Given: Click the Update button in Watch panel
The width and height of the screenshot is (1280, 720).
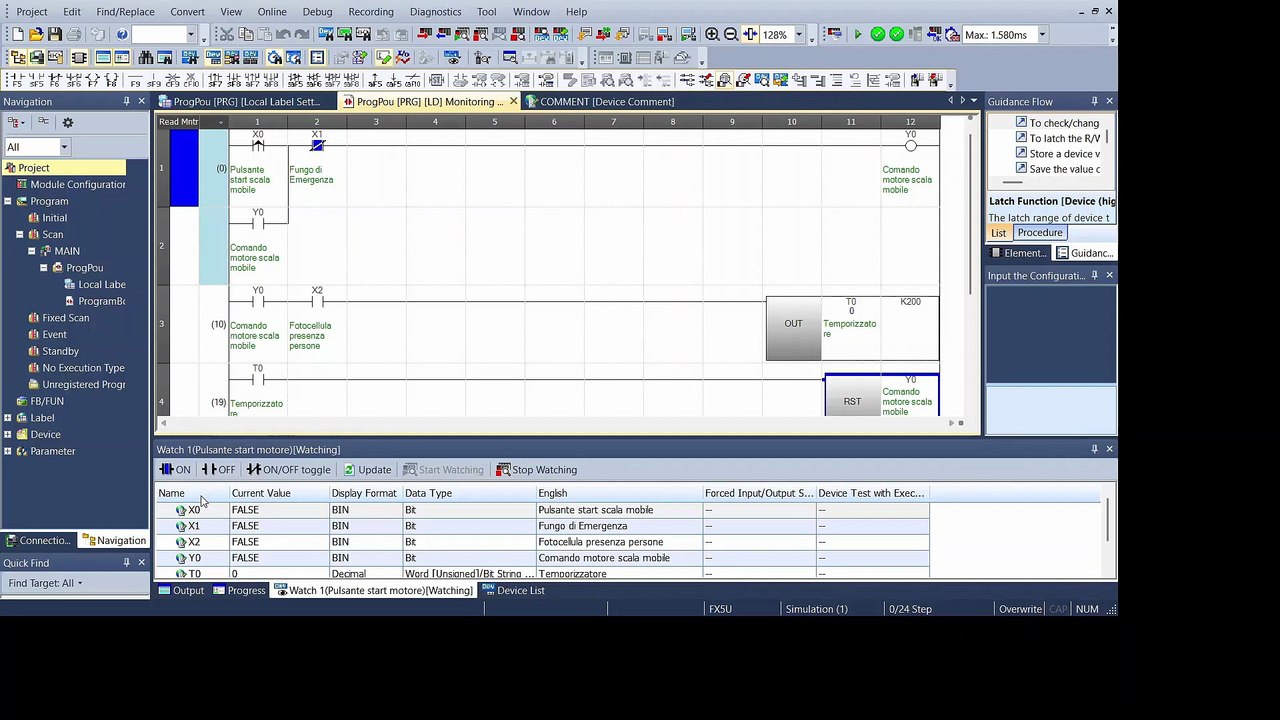Looking at the screenshot, I should [x=368, y=470].
